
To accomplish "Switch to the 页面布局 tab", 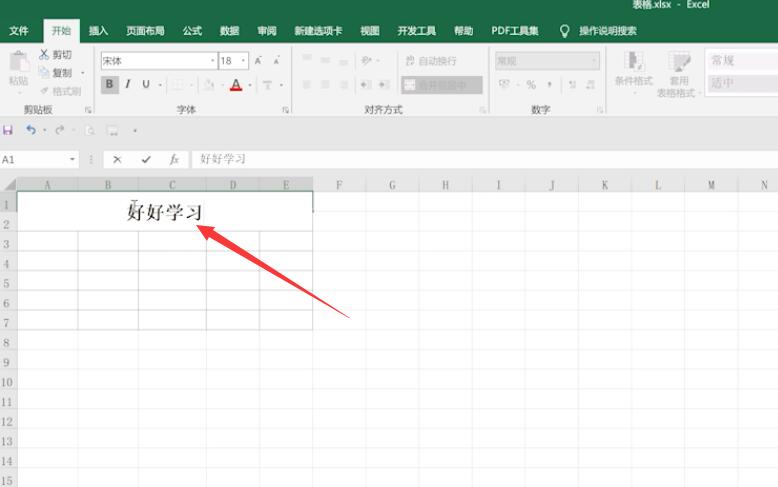I will click(x=145, y=31).
